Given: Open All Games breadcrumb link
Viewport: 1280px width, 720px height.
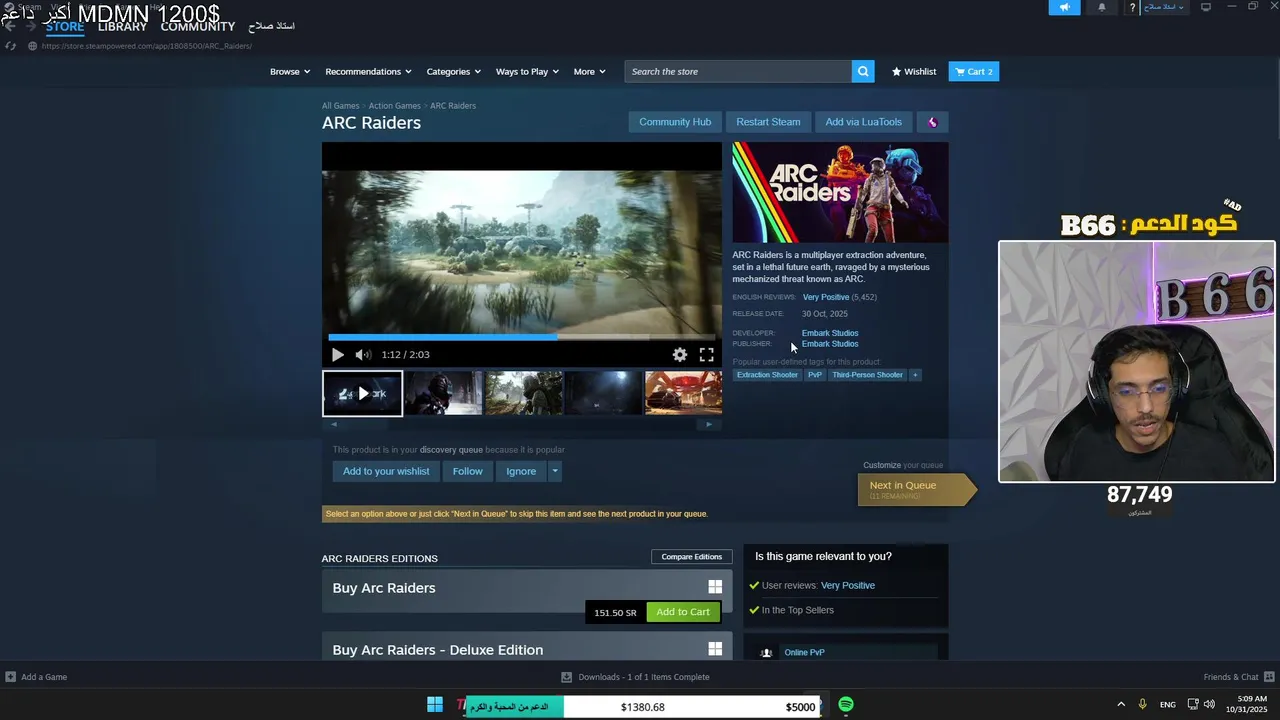Looking at the screenshot, I should point(340,106).
